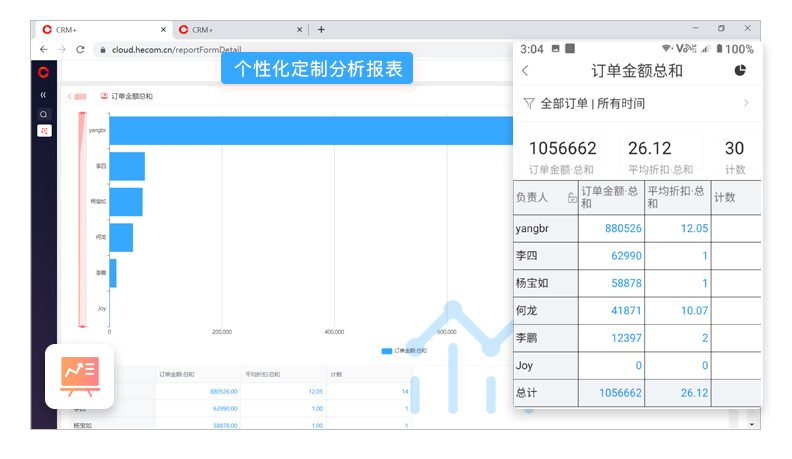Image resolution: width=792 pixels, height=459 pixels.
Task: Expand the 全部订单 | 所有时间 filter chevron
Action: coord(746,103)
